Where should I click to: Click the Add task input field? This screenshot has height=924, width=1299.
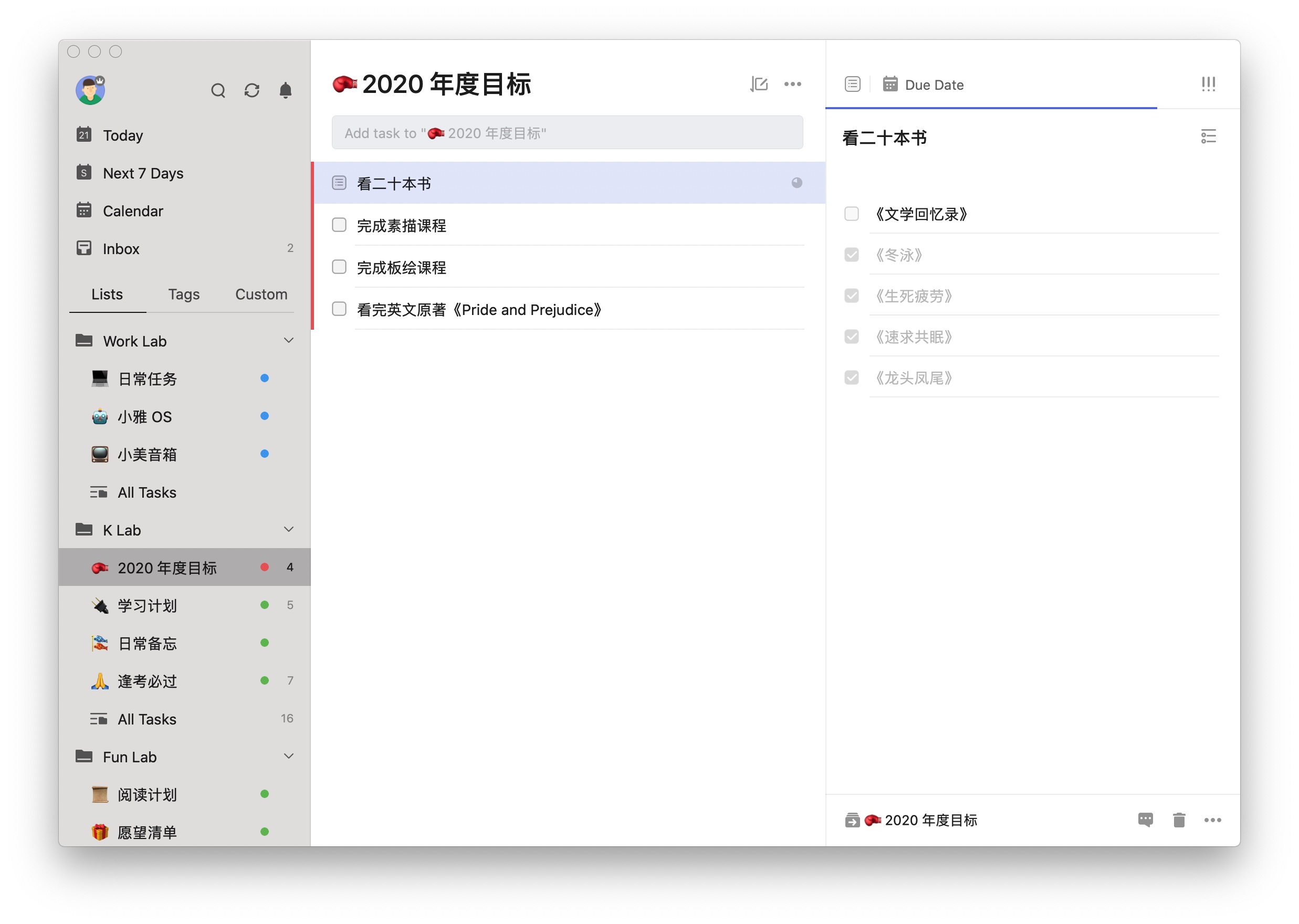(567, 133)
